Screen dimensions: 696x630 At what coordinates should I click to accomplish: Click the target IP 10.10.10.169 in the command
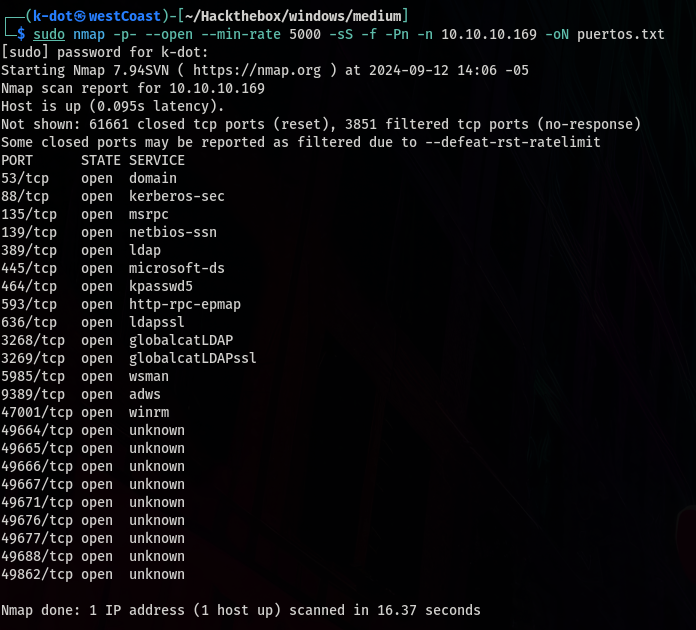[x=489, y=35]
